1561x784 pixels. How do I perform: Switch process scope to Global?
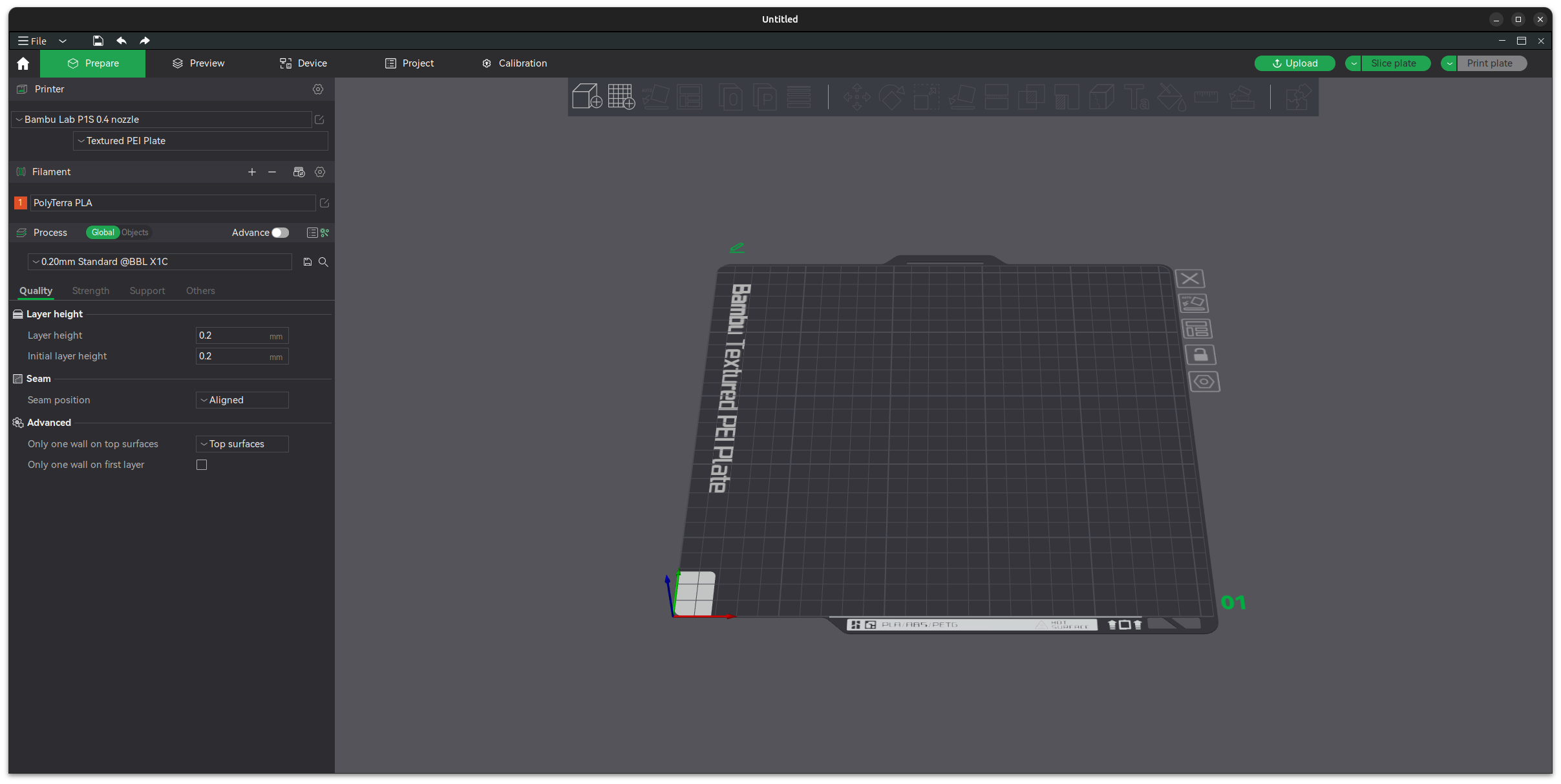[103, 233]
